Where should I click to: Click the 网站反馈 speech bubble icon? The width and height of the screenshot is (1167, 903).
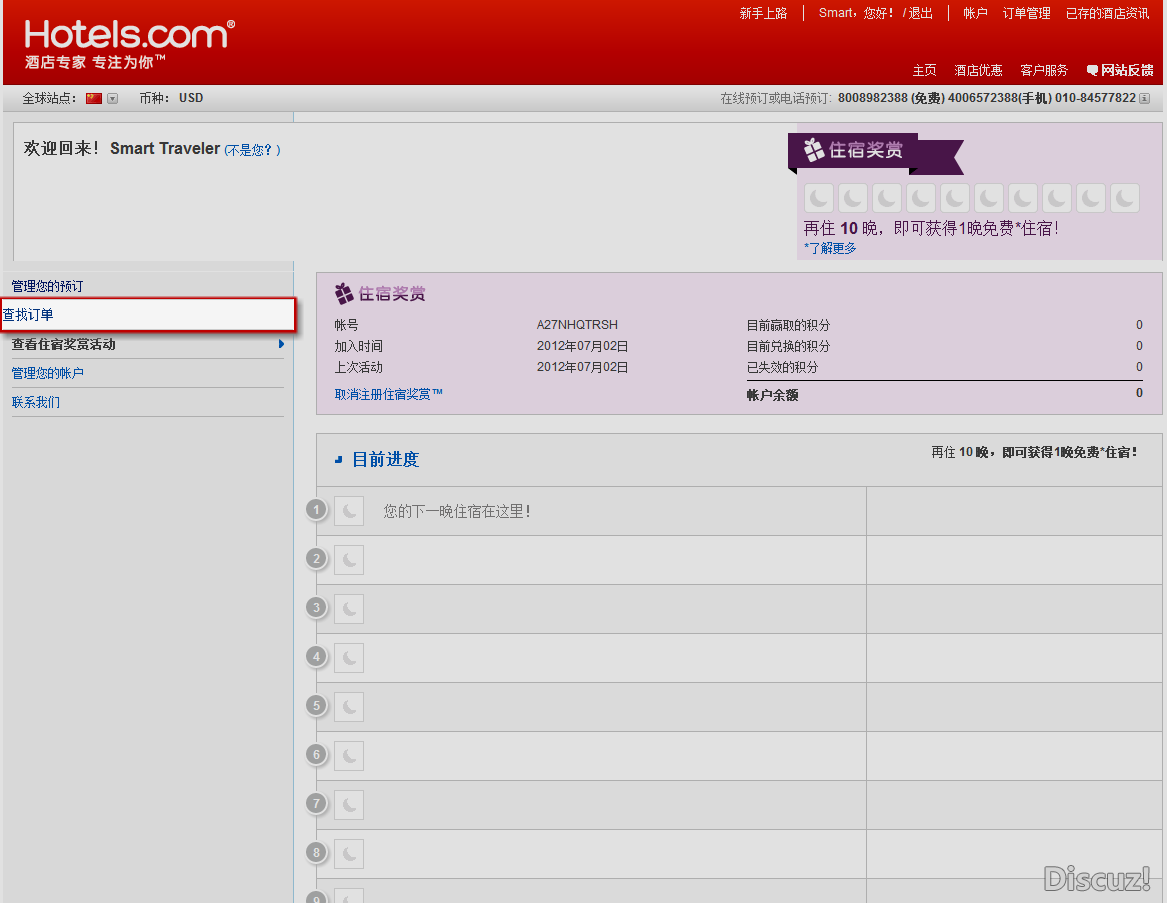[x=1092, y=70]
